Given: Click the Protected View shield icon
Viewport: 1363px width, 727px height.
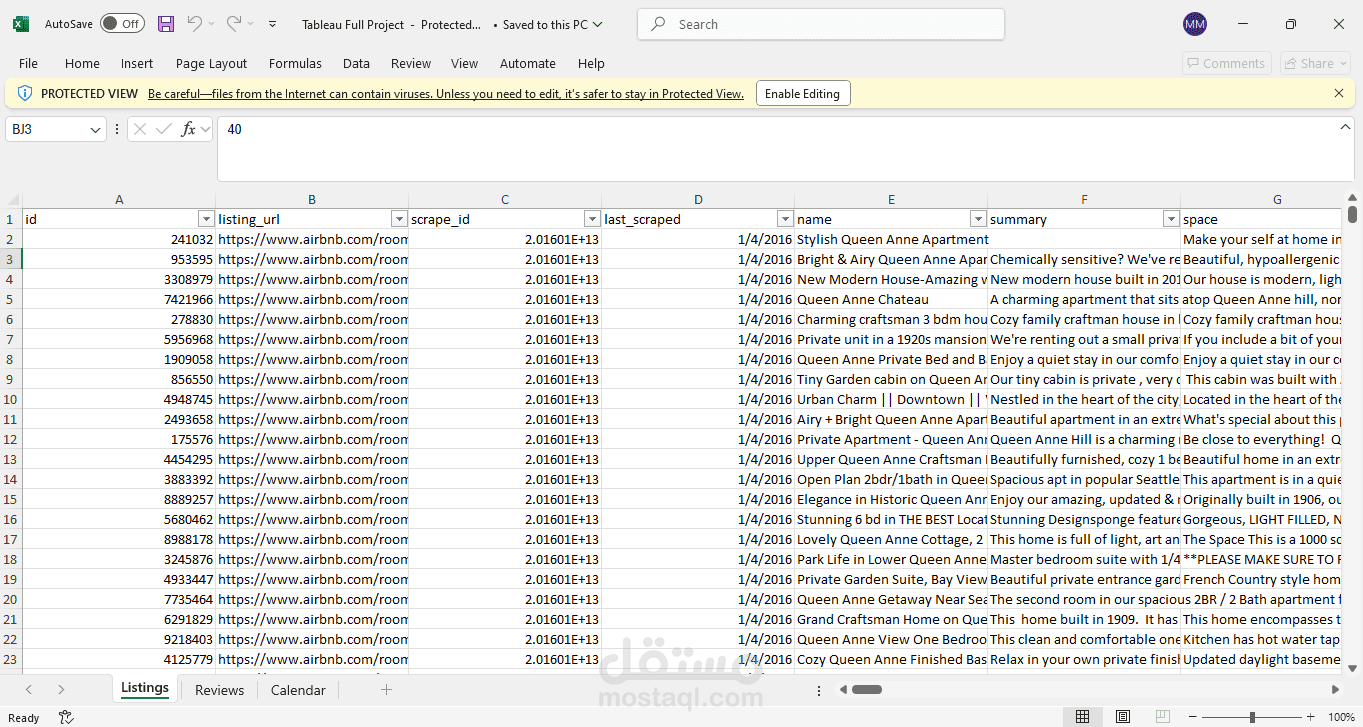Looking at the screenshot, I should click(24, 93).
